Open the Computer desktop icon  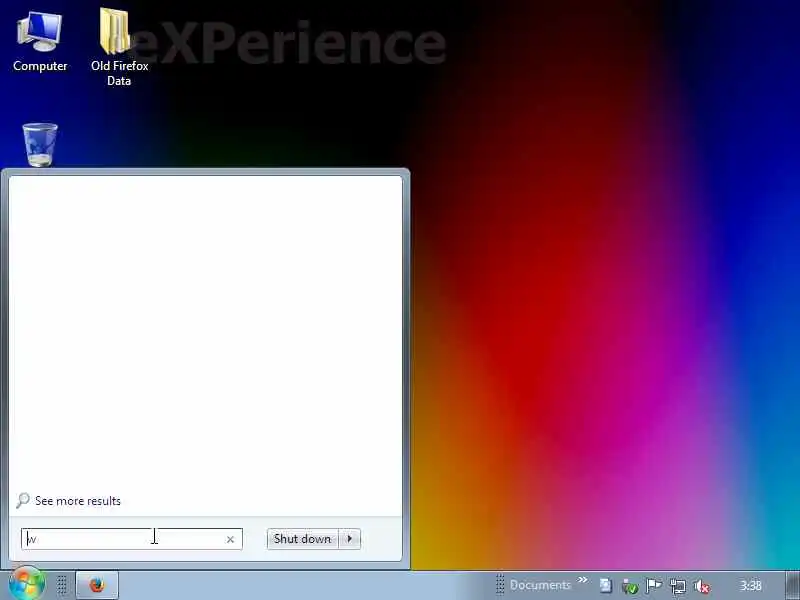tap(40, 42)
